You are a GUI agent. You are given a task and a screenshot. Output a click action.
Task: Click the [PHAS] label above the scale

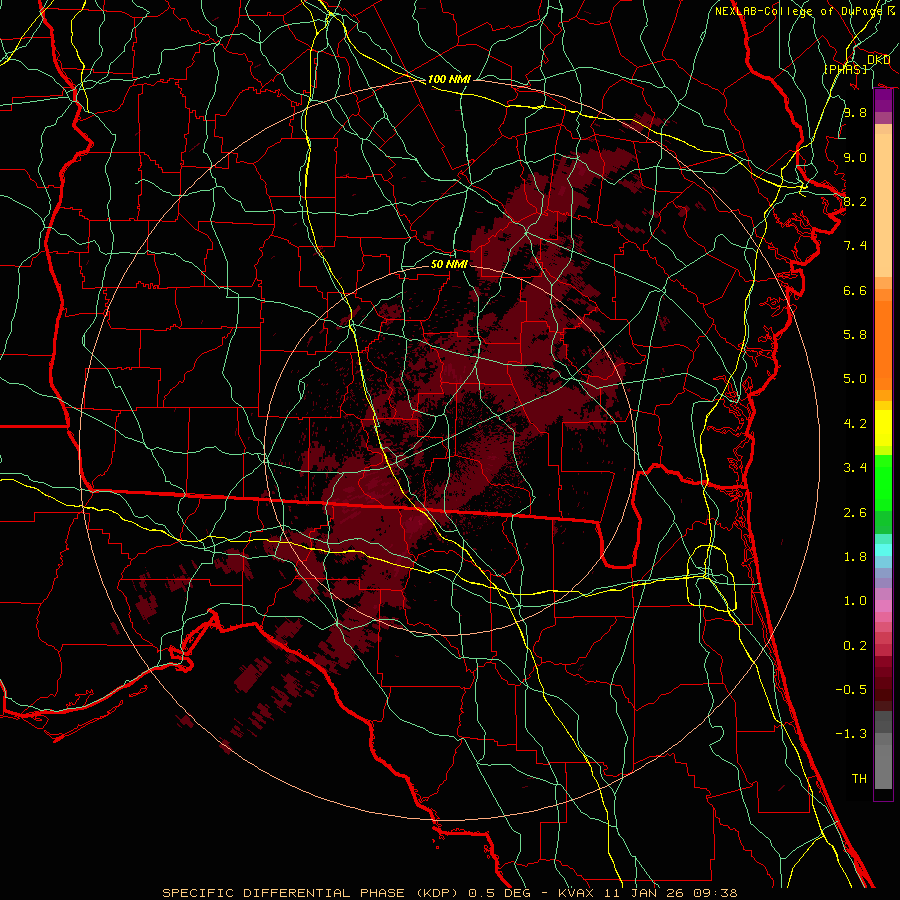click(845, 69)
